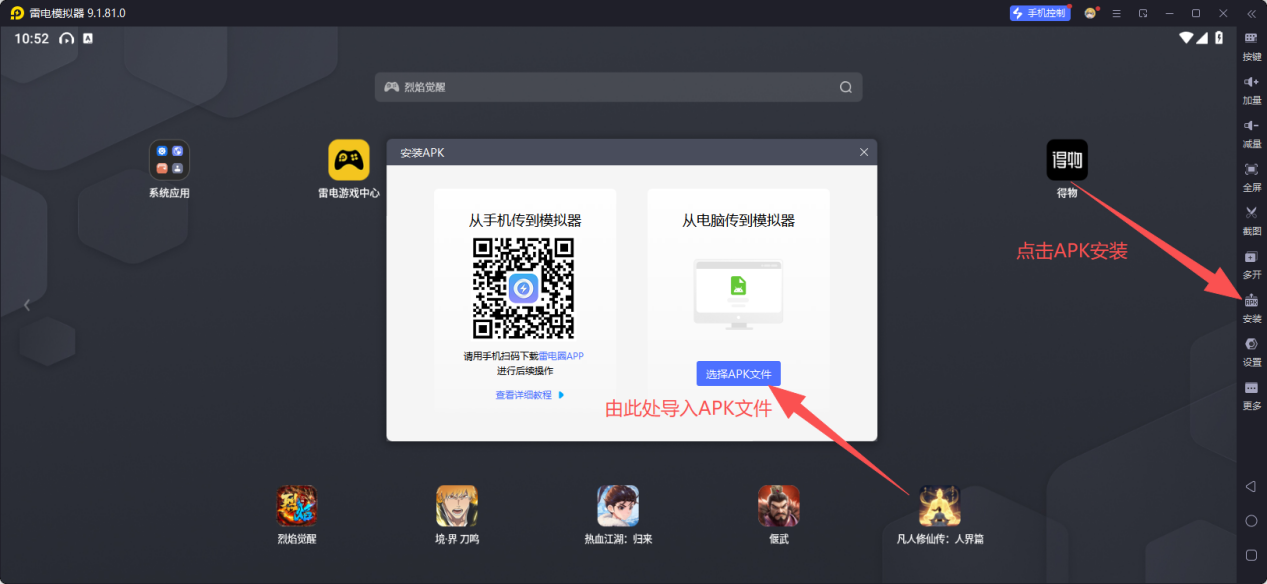Minimize the 雷电模拟器 window
The width and height of the screenshot is (1267, 584).
tap(1169, 13)
